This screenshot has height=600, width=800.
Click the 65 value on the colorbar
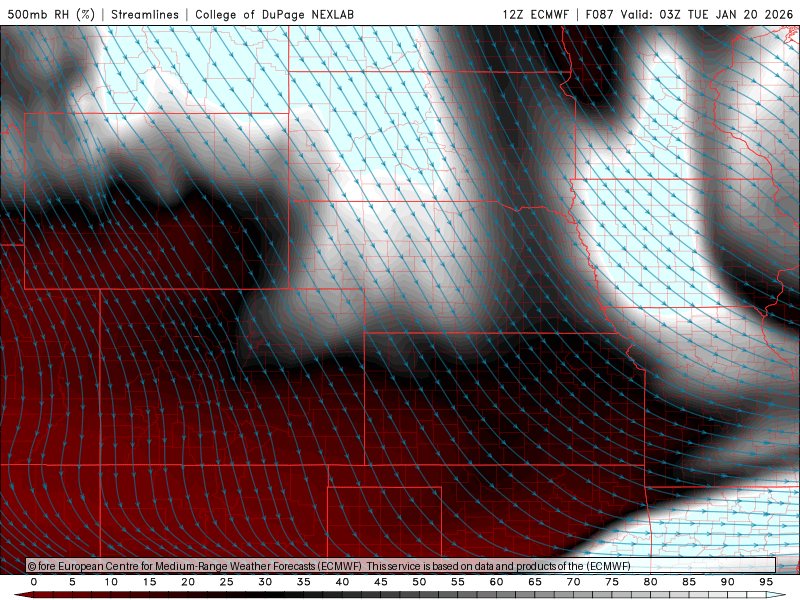[x=535, y=582]
